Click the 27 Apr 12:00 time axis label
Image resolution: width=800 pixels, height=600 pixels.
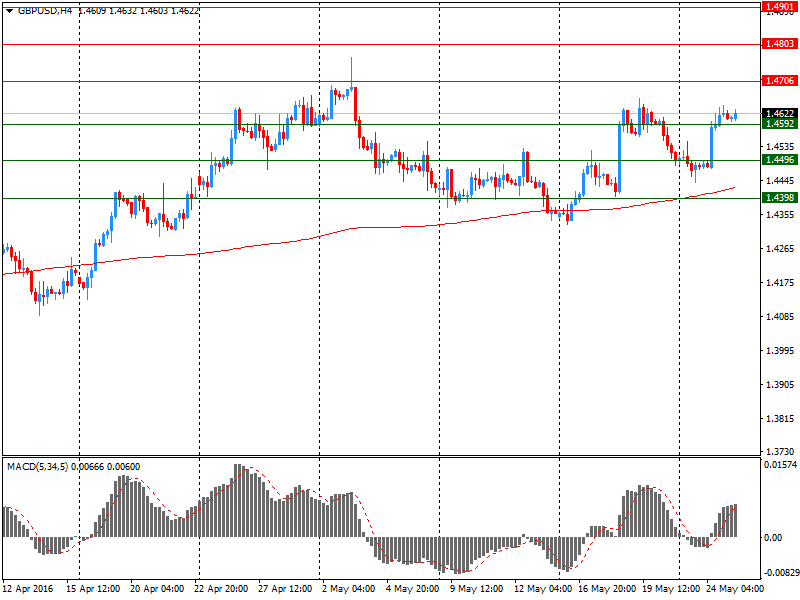tap(285, 589)
